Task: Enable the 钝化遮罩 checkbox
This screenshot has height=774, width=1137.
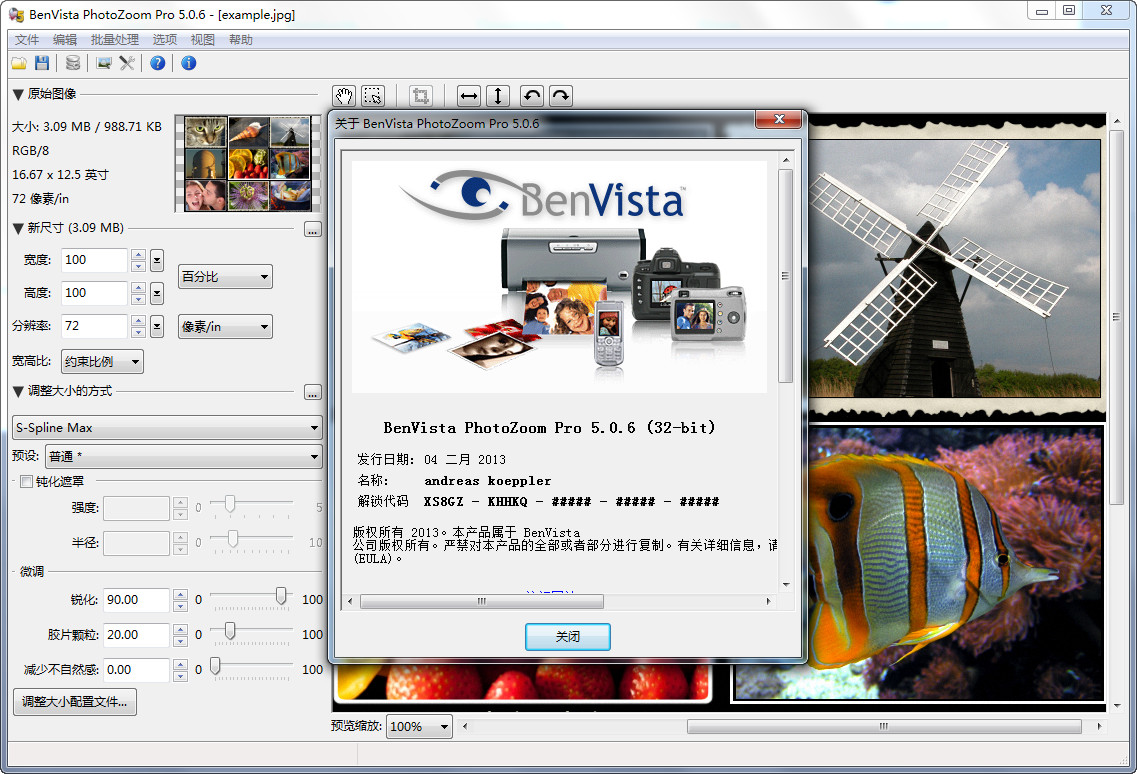Action: (27, 482)
